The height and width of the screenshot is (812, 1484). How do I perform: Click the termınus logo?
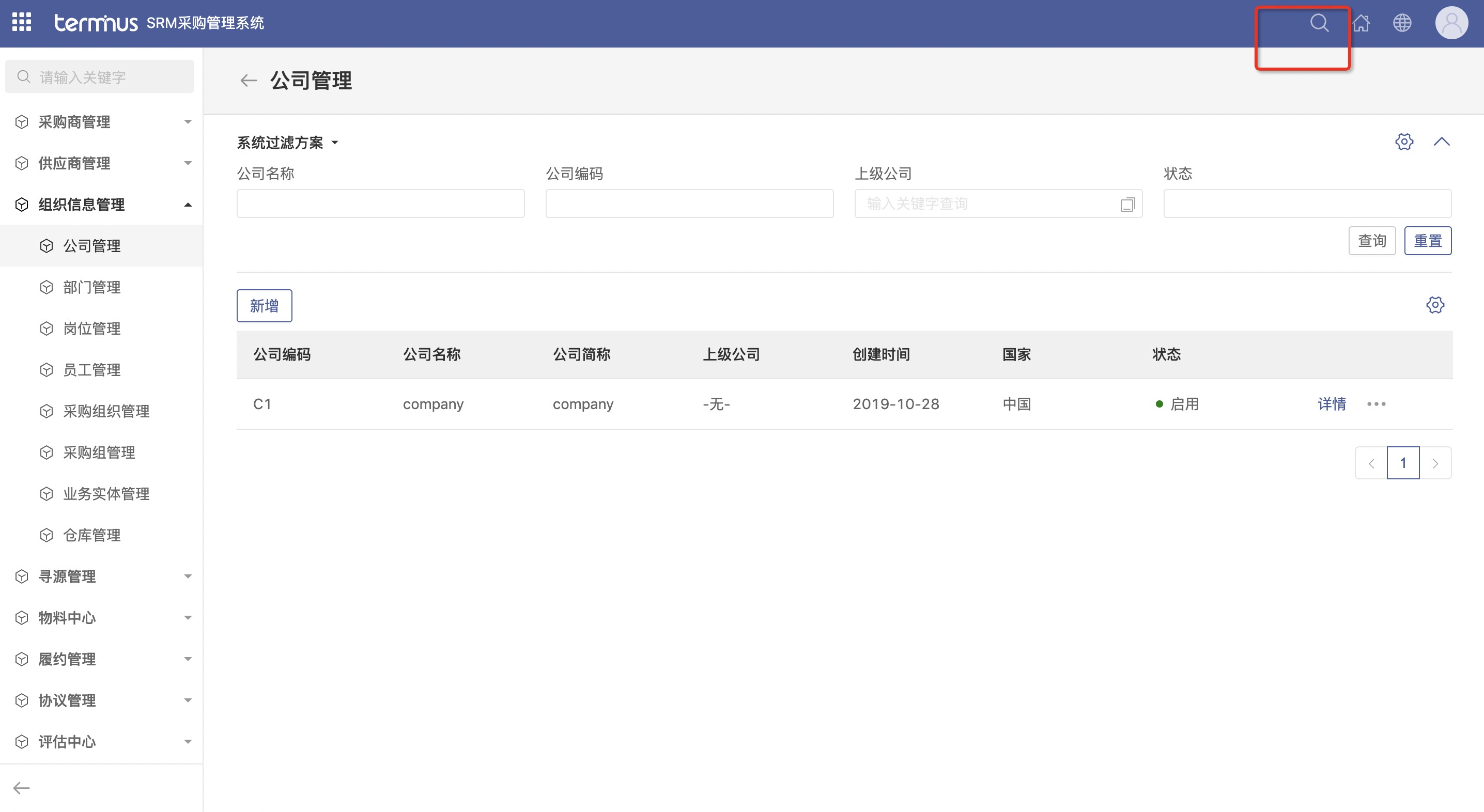point(96,23)
